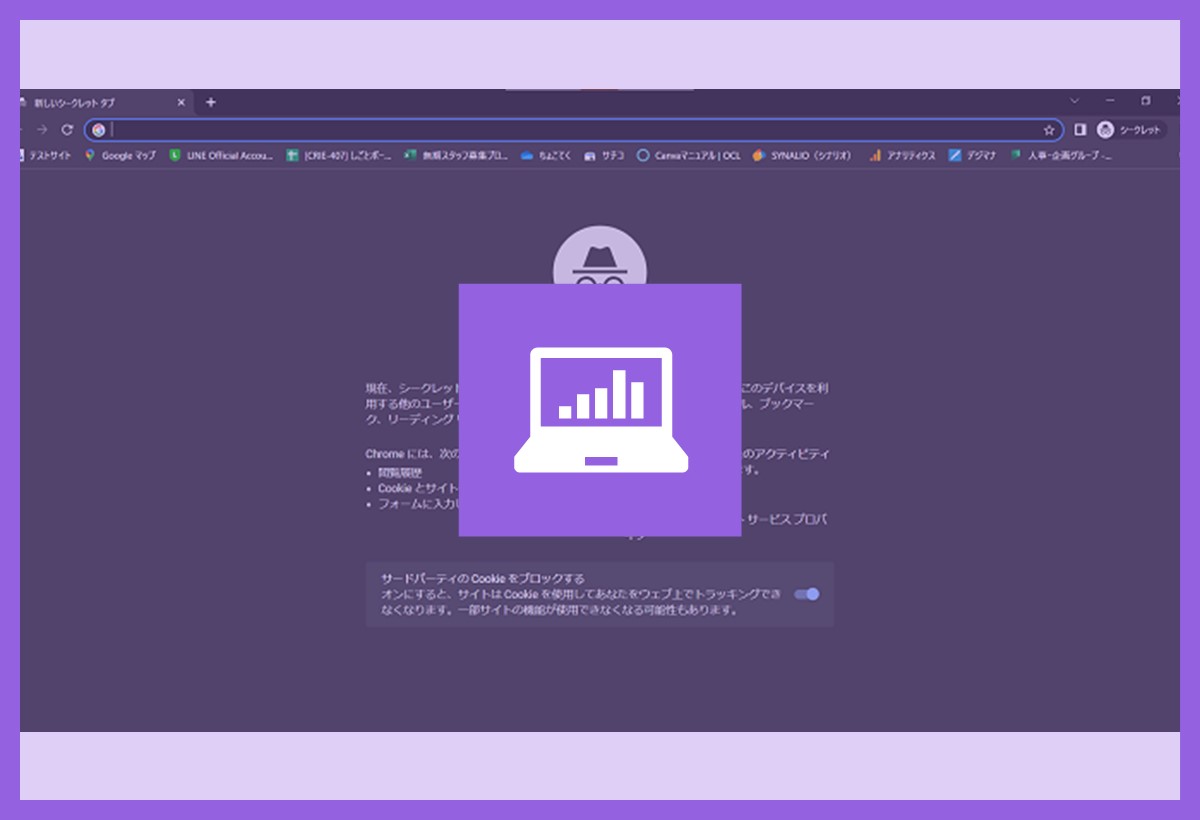This screenshot has height=820, width=1200.
Task: Expand the tab search chevron
Action: [1075, 101]
